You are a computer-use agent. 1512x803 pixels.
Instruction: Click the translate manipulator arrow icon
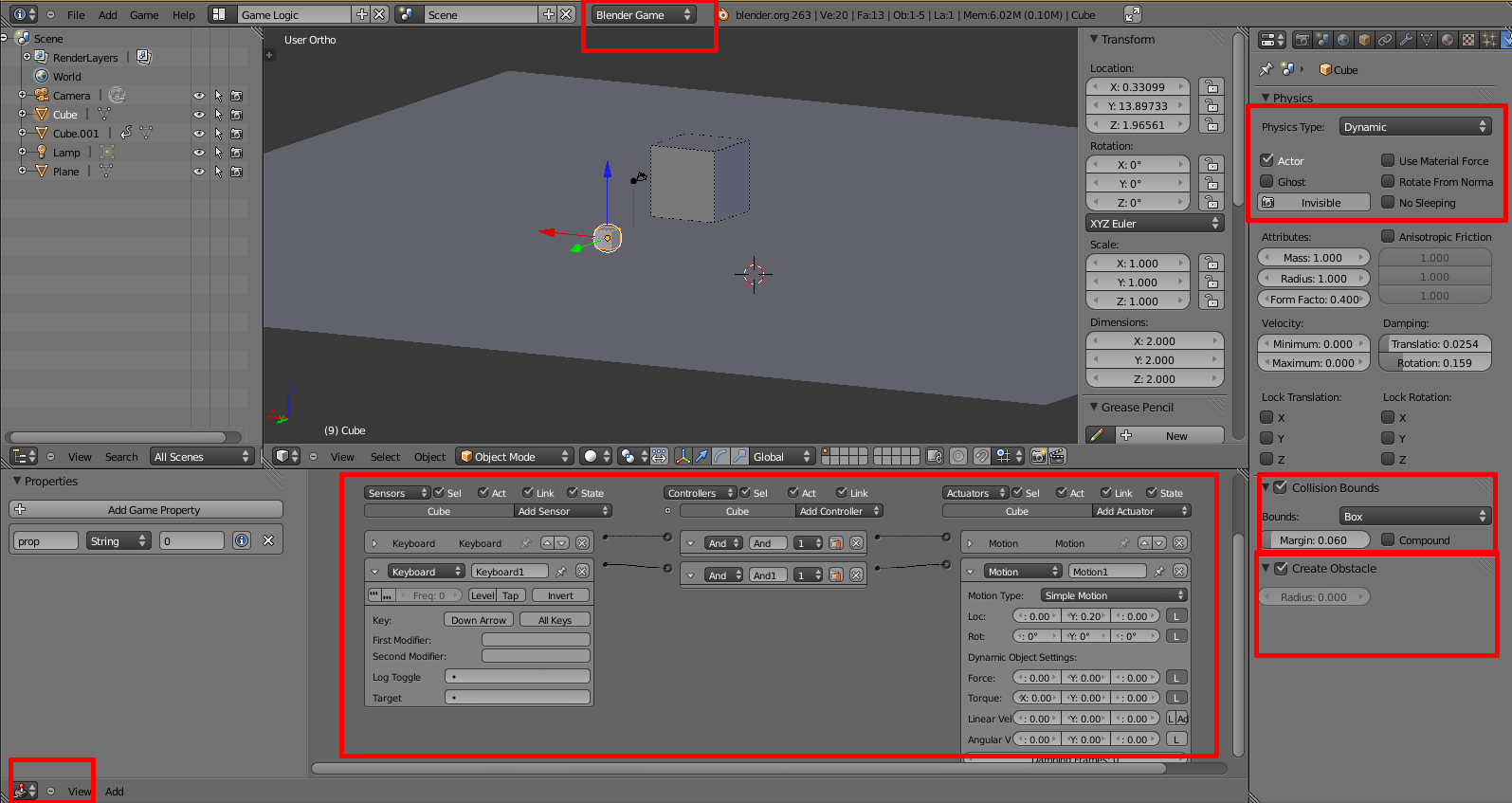(x=701, y=456)
